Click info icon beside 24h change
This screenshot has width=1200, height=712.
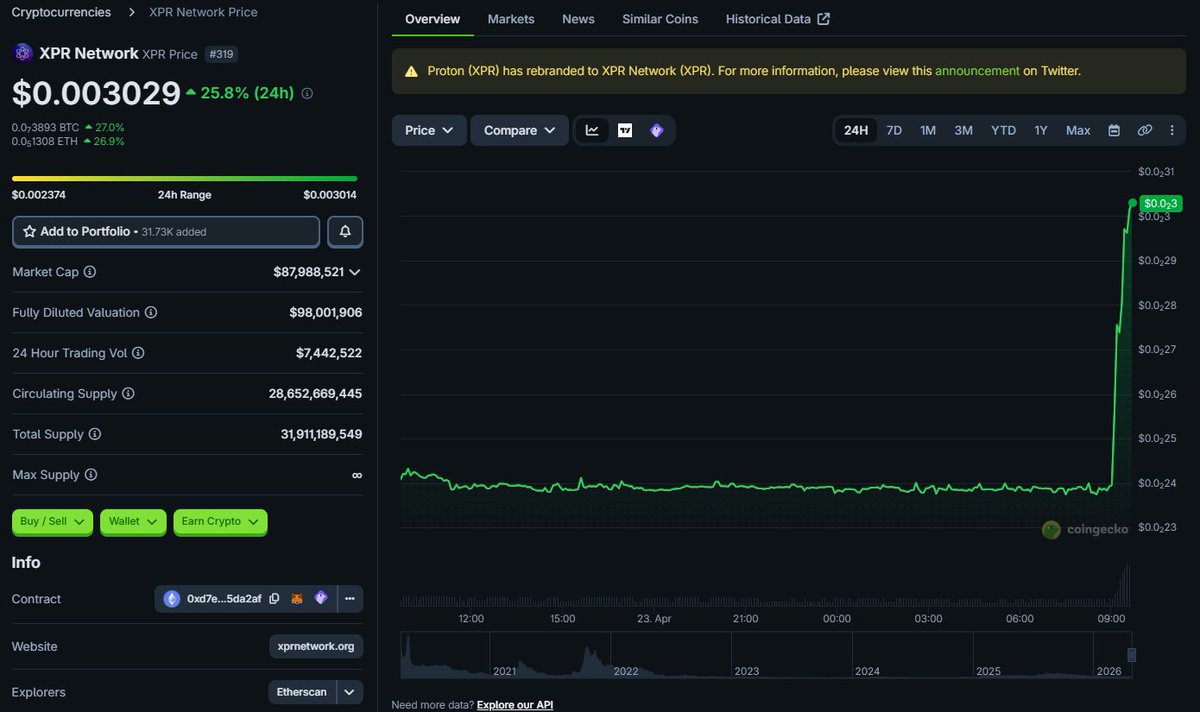(307, 93)
